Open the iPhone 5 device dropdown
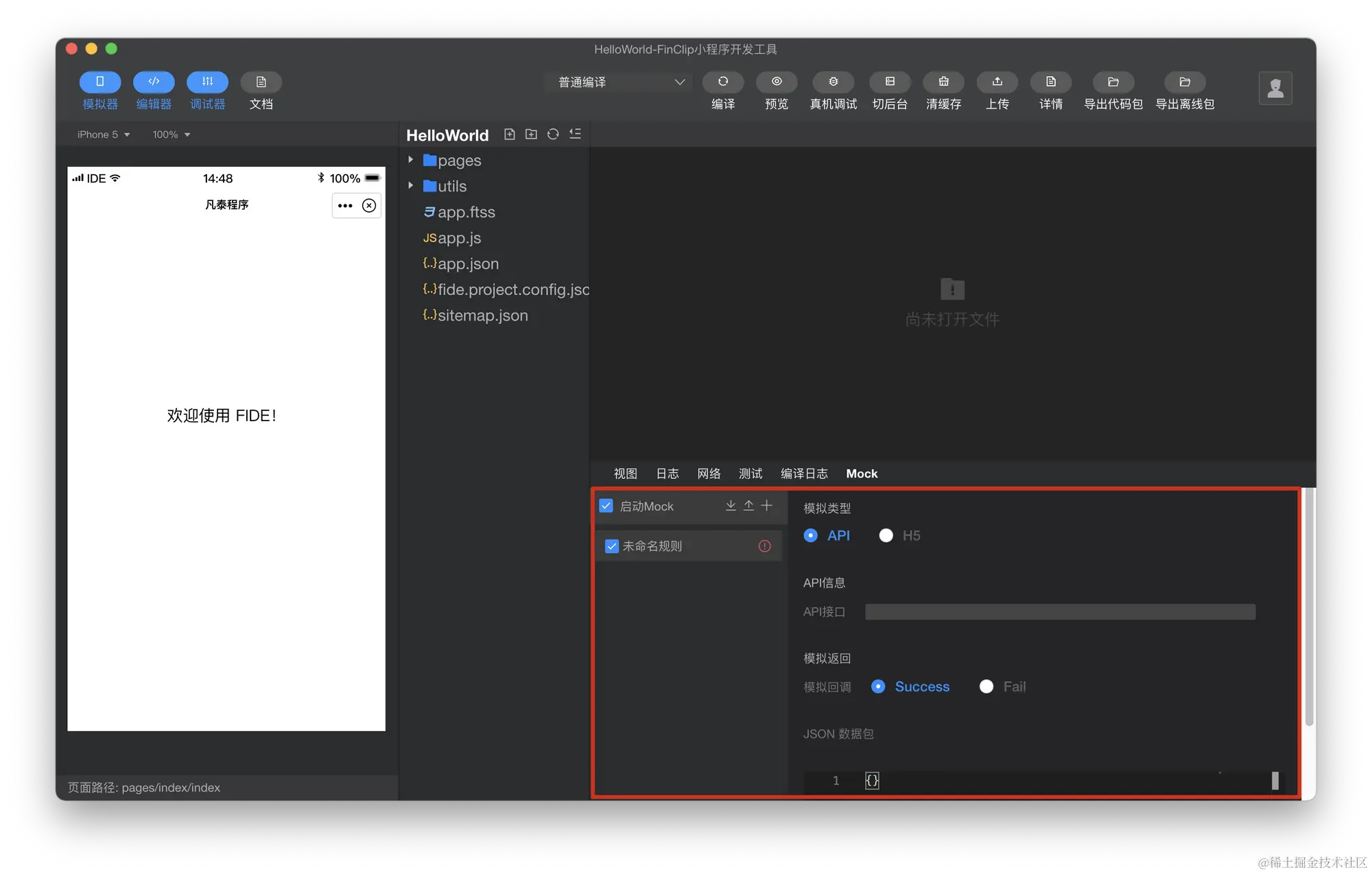The image size is (1372, 874). (x=104, y=134)
